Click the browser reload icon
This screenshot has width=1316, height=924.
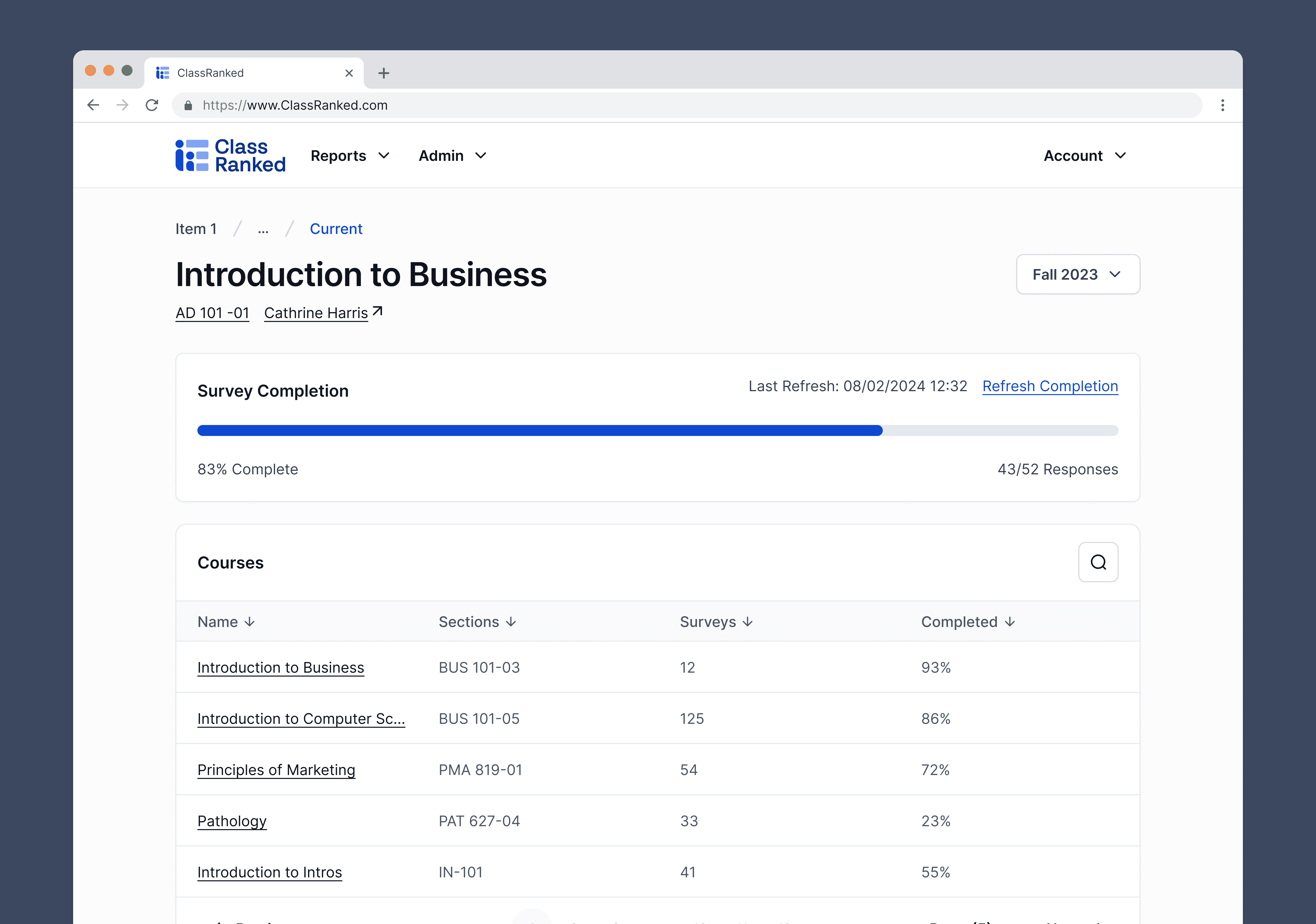point(152,105)
